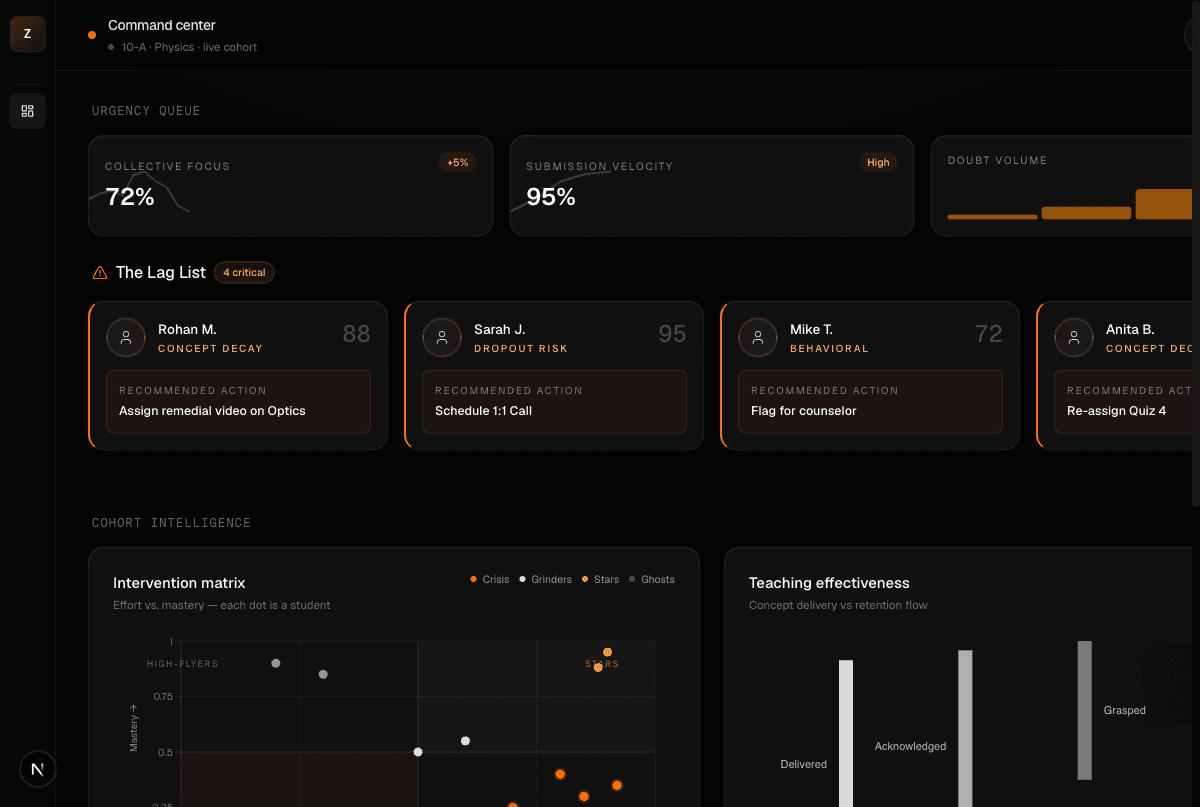This screenshot has width=1200, height=807.
Task: Click the High badge on Submission Velocity
Action: (878, 162)
